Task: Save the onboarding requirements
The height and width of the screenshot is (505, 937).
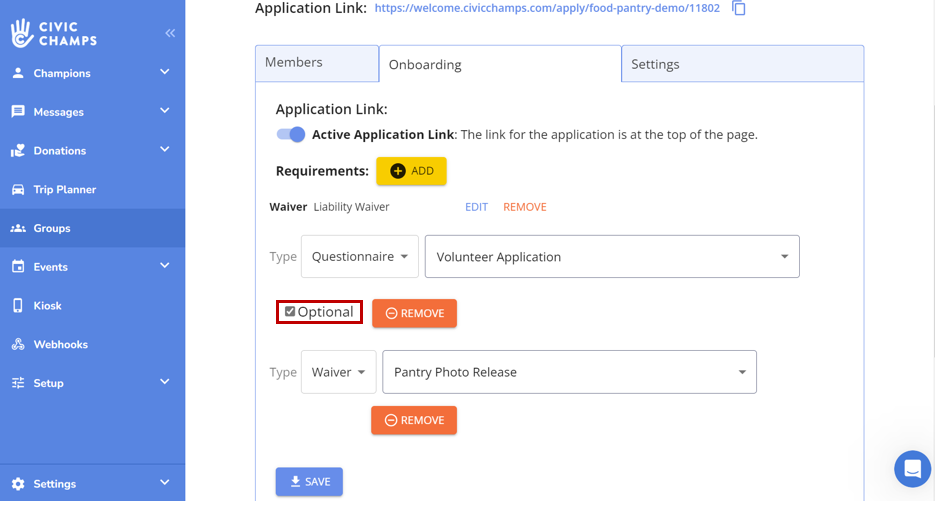Action: click(309, 482)
